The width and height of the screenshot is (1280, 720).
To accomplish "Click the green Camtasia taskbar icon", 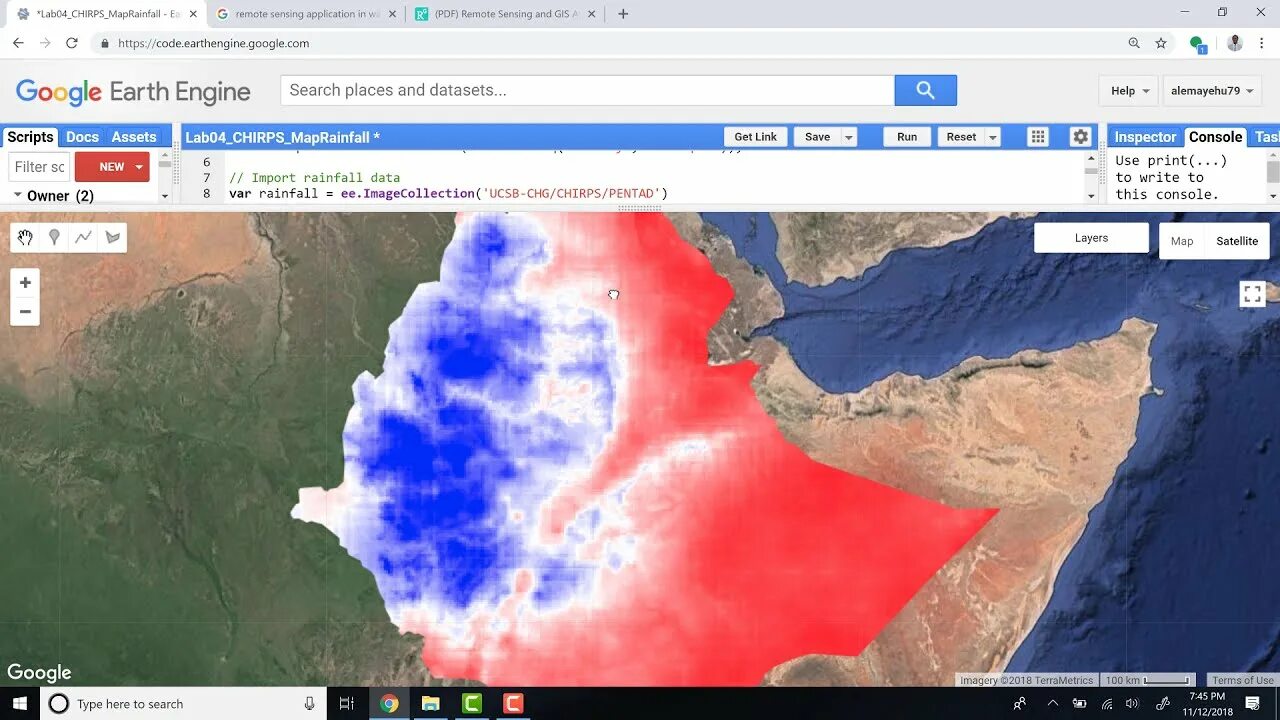I will (472, 704).
